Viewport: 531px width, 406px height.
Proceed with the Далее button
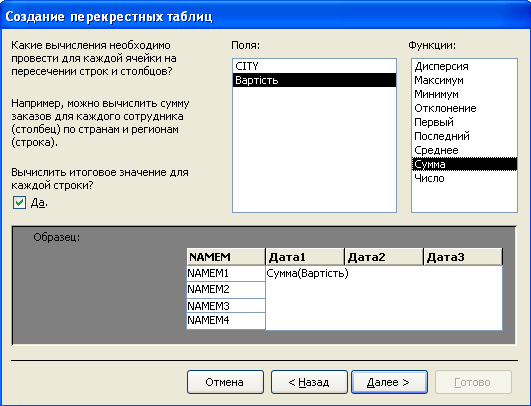coord(389,382)
